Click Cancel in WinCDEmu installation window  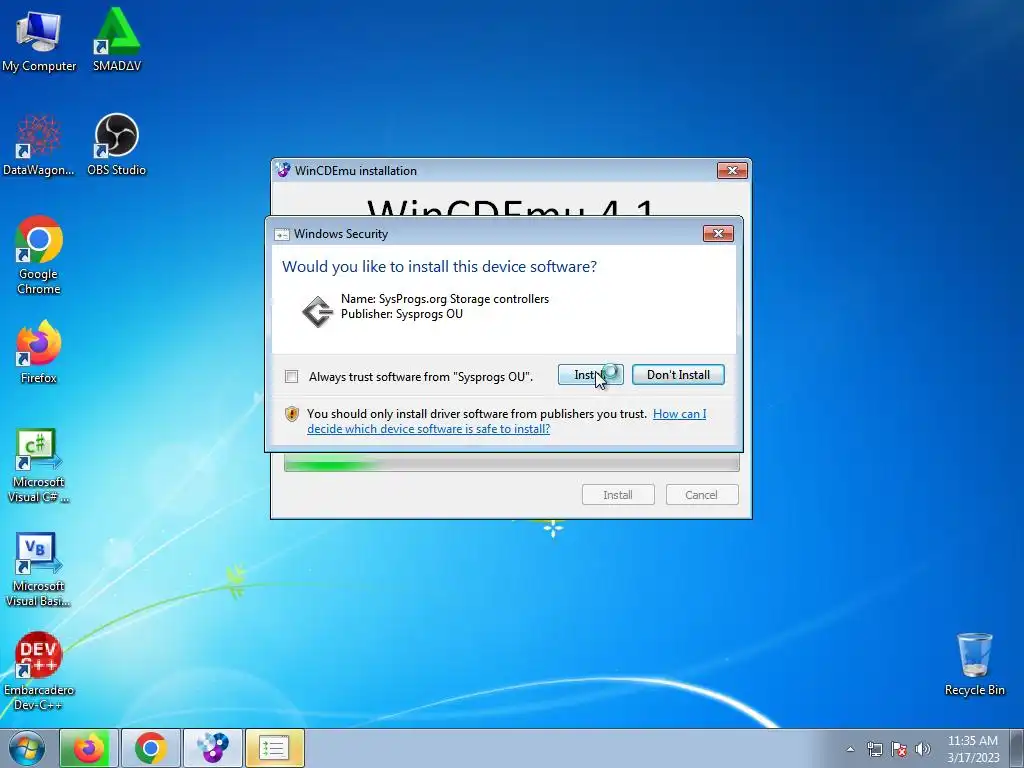pos(701,495)
